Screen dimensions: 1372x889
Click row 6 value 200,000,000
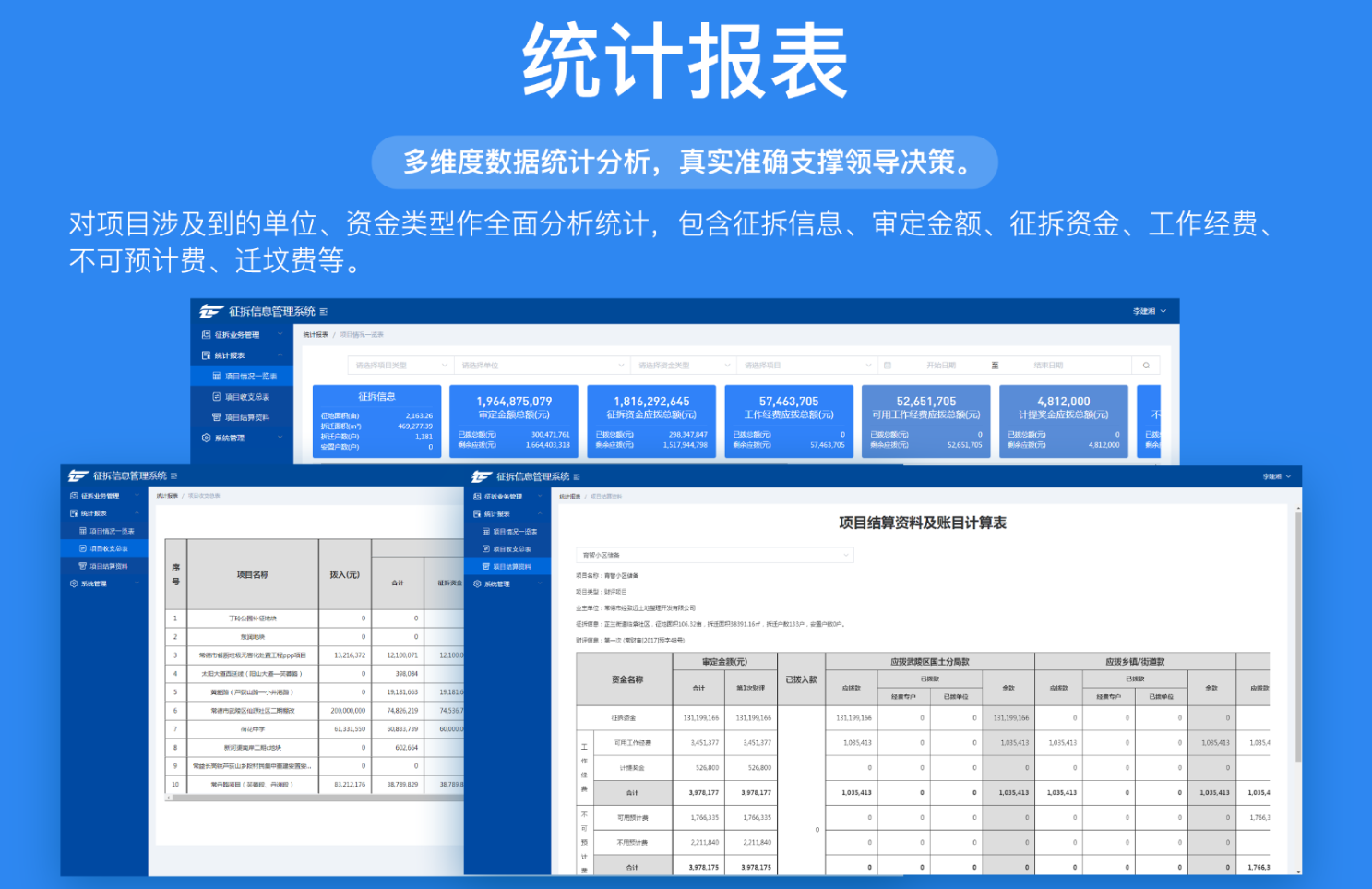pos(348,711)
